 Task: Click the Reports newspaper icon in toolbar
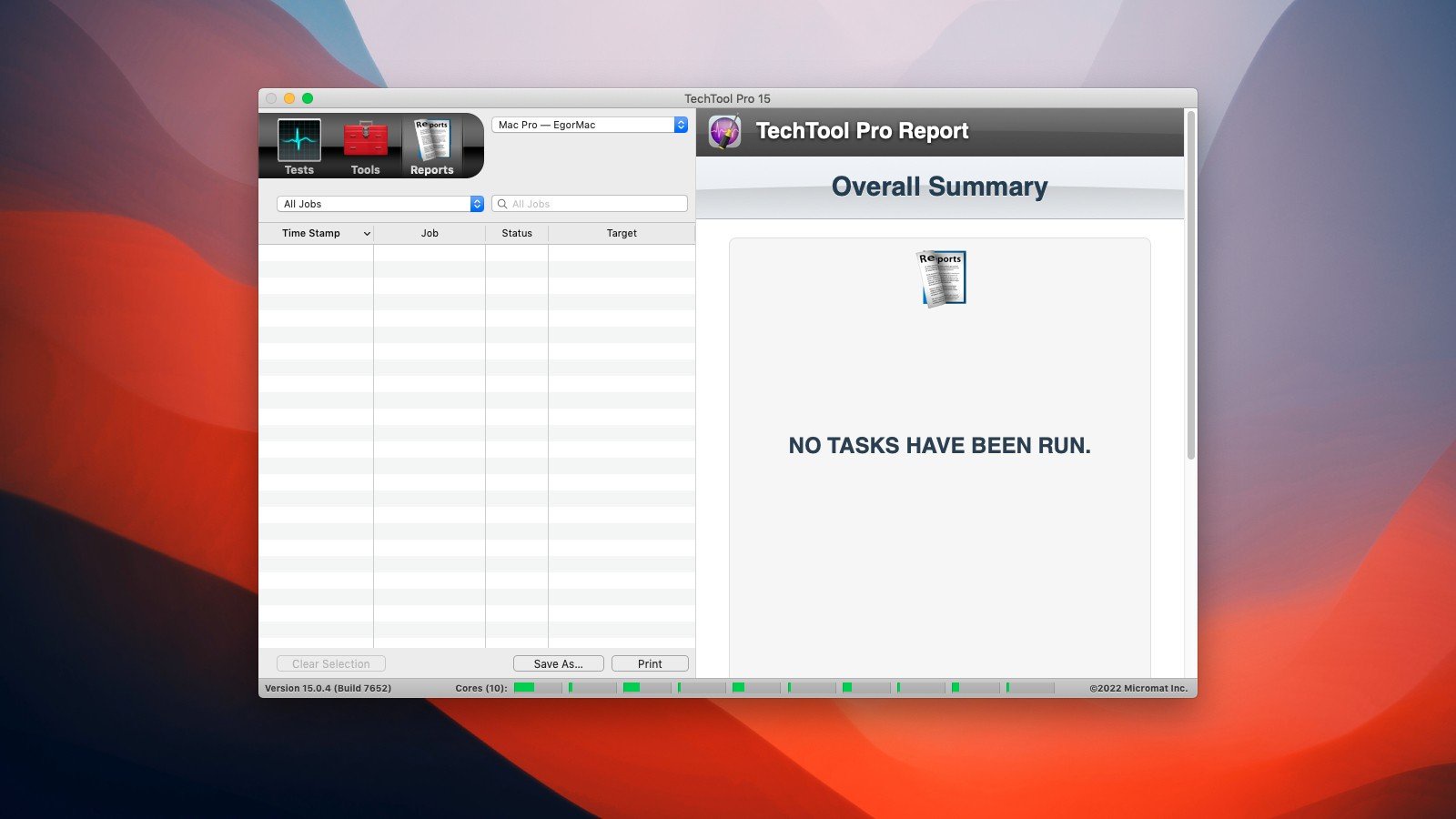coord(432,141)
